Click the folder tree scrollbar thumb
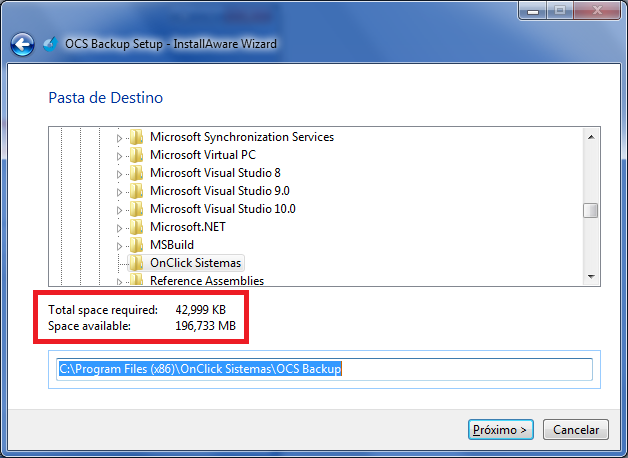 pos(591,211)
